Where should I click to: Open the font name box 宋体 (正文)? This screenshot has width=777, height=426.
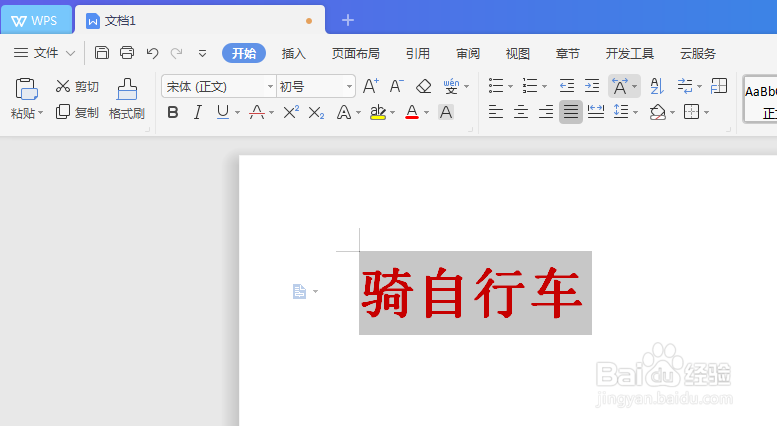219,87
